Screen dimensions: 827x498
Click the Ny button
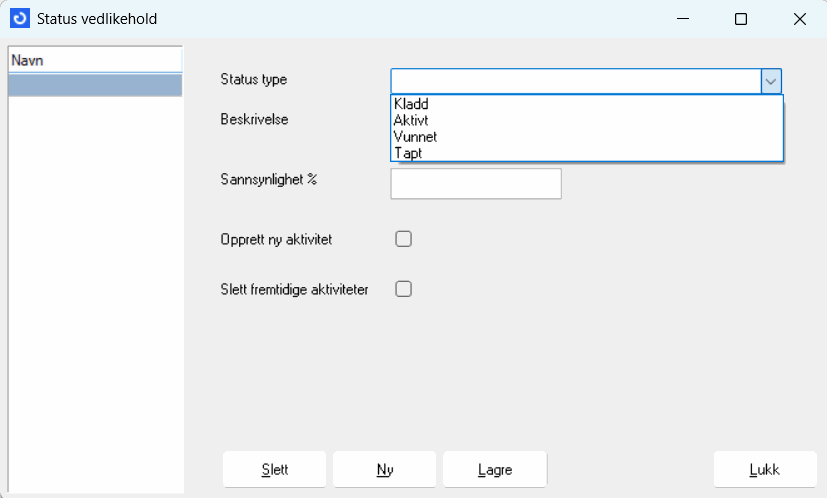coord(384,469)
